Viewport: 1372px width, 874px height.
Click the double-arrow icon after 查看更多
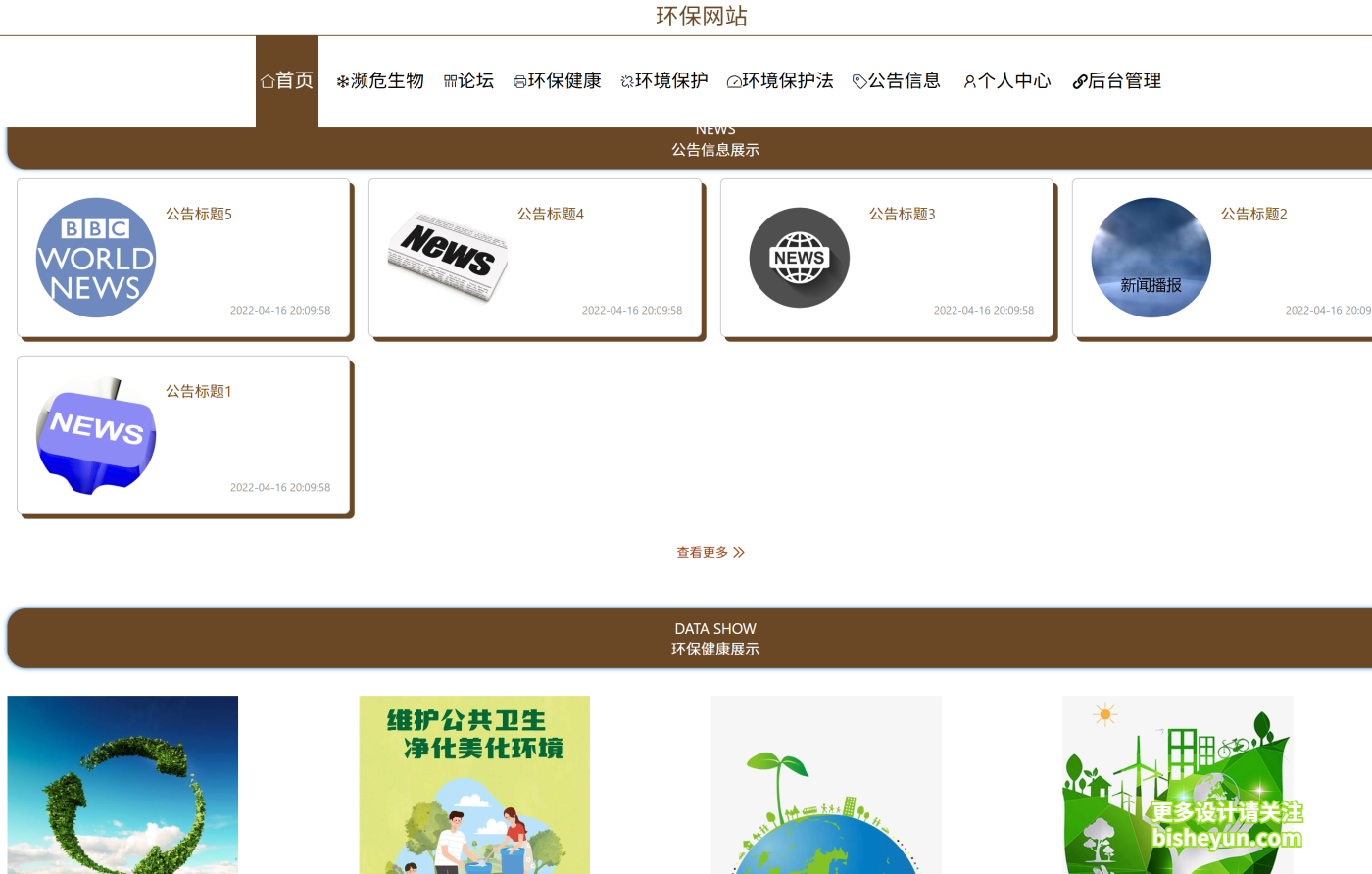point(740,552)
